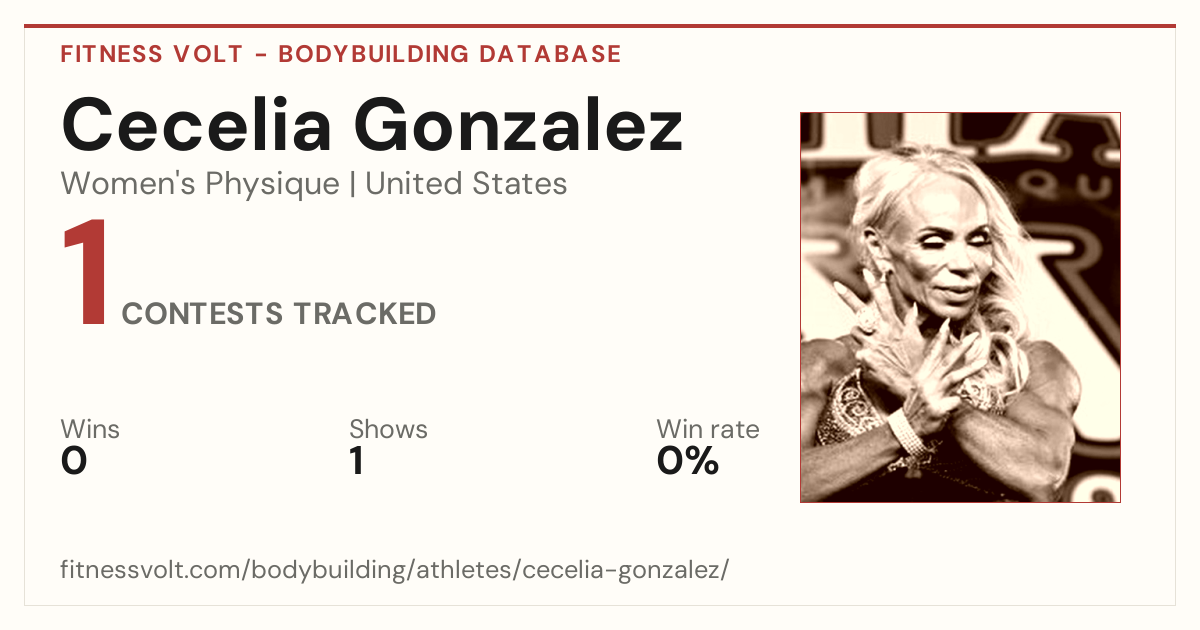
Task: Click the athlete photo thumbnail
Action: [x=960, y=307]
